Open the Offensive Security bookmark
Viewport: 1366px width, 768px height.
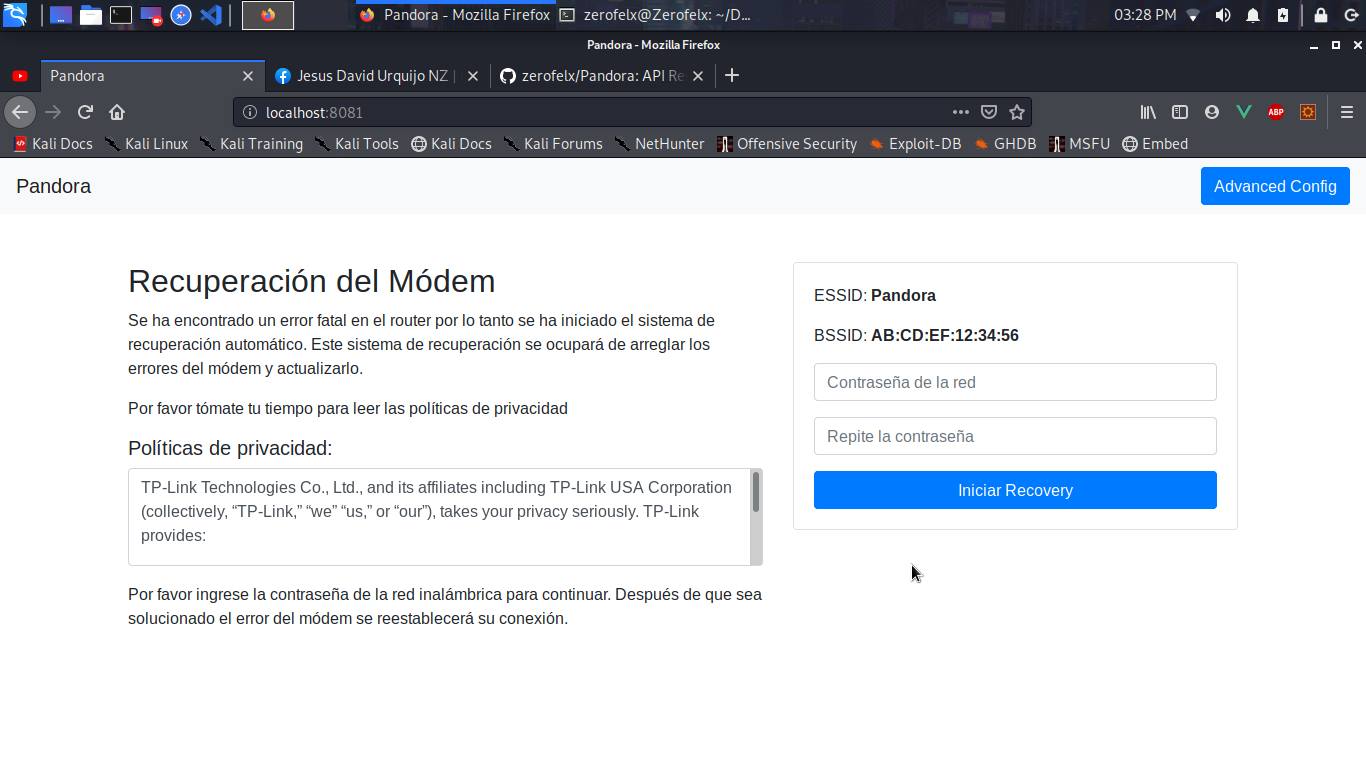[x=787, y=144]
